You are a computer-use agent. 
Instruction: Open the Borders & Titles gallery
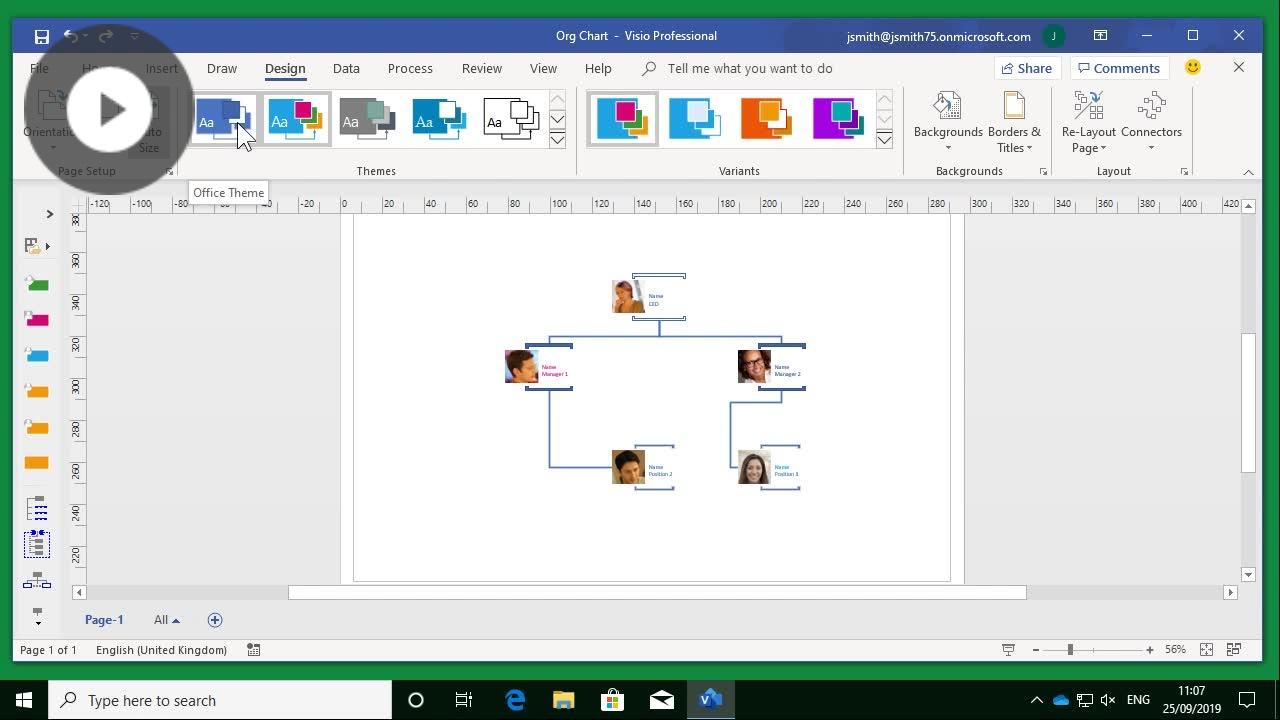[x=1014, y=122]
